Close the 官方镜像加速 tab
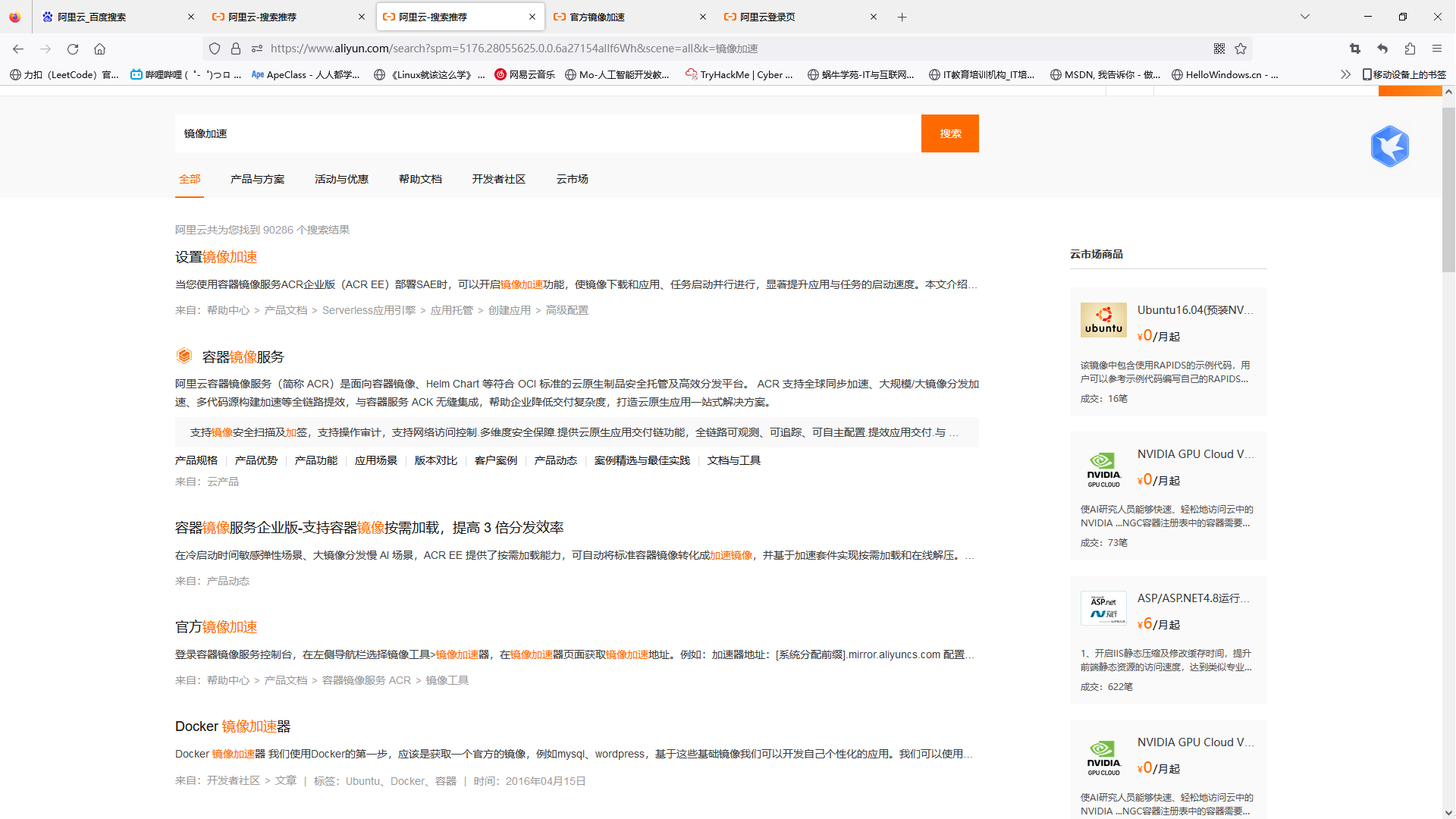This screenshot has width=1456, height=819. [703, 17]
